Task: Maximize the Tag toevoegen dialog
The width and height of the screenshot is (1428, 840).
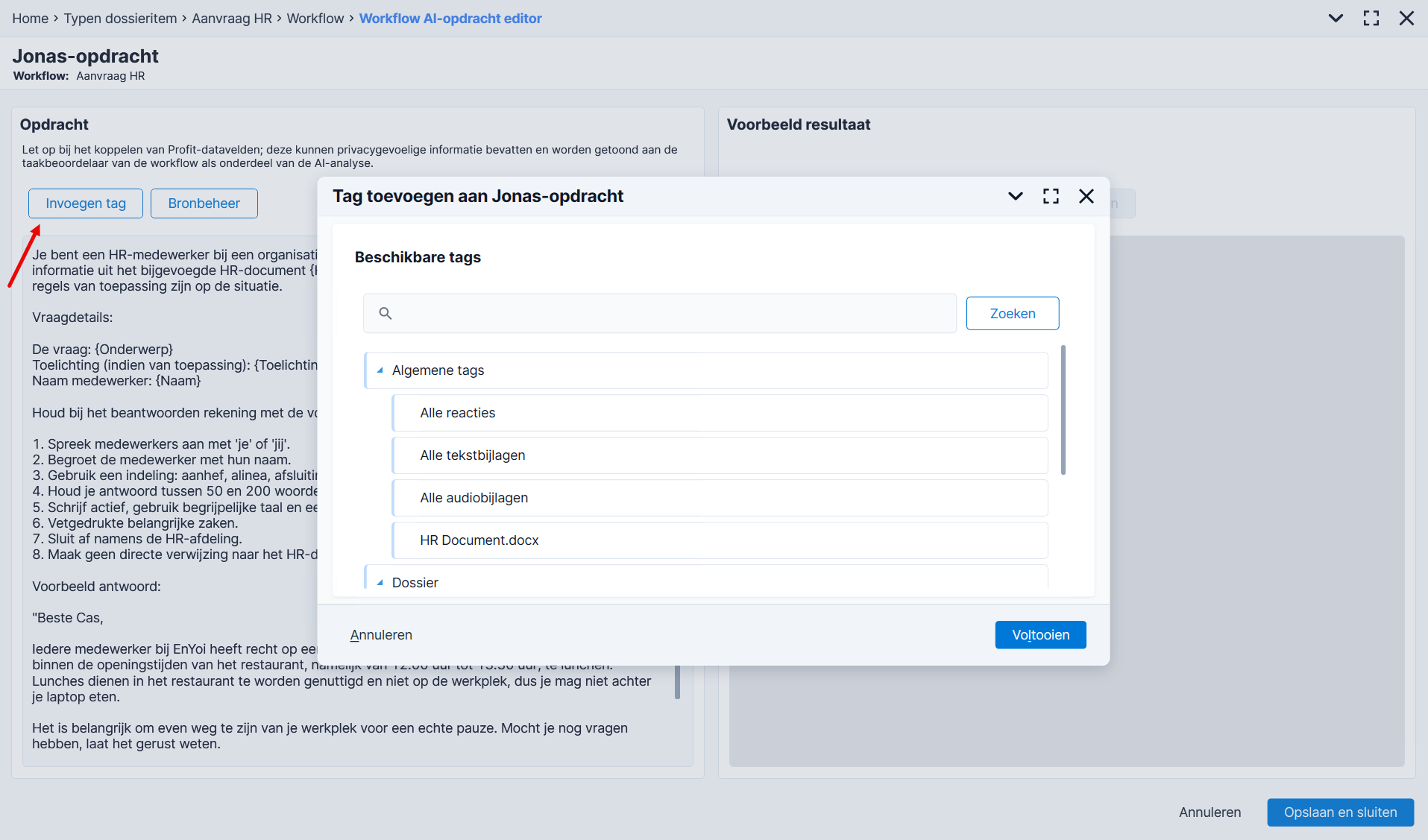Action: click(1051, 196)
